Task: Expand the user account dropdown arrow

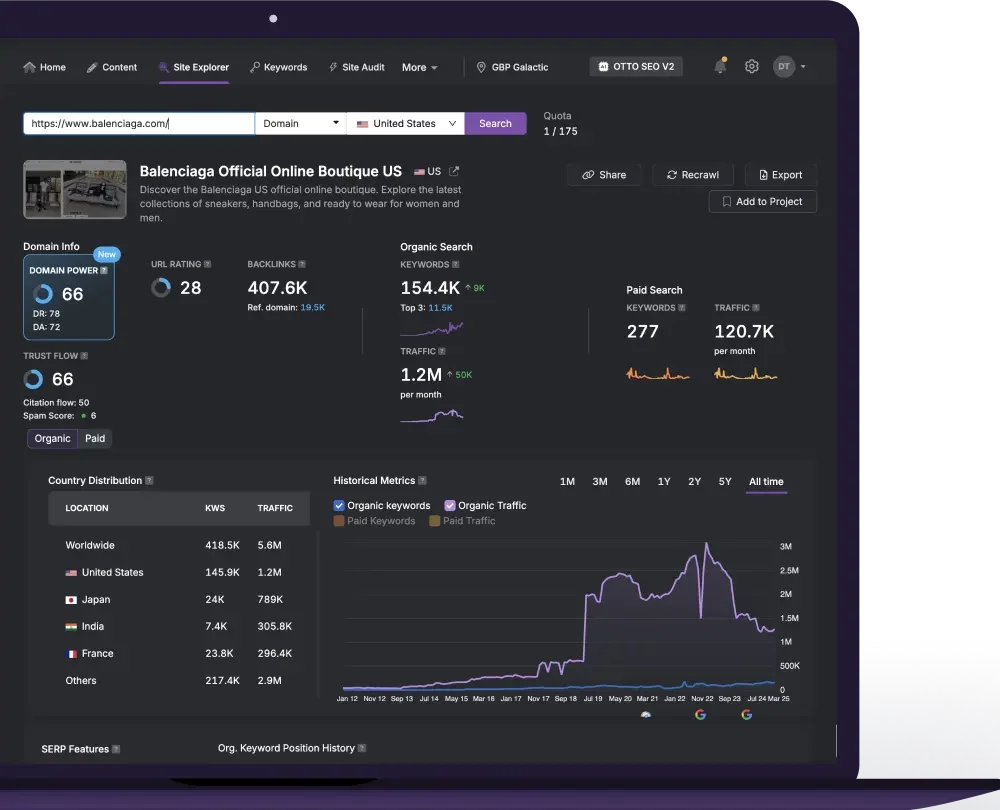Action: coord(803,66)
